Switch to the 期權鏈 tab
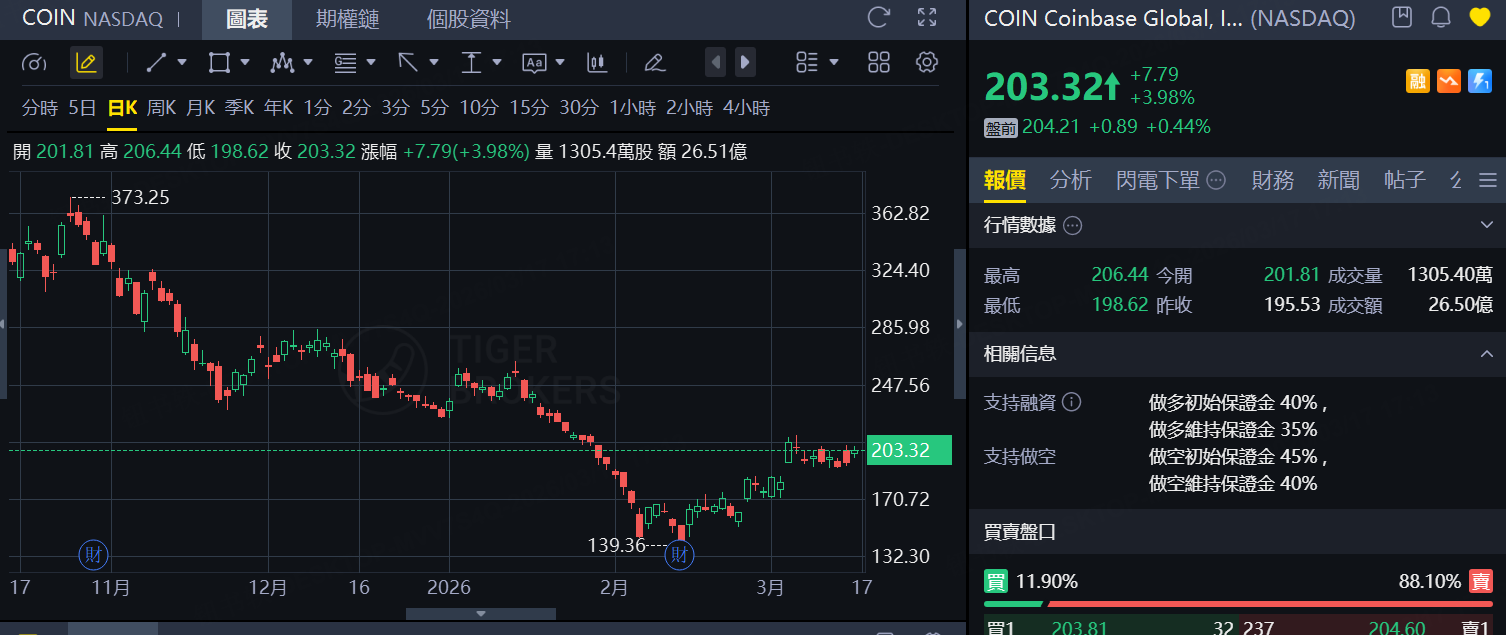The height and width of the screenshot is (635, 1506). (x=347, y=19)
